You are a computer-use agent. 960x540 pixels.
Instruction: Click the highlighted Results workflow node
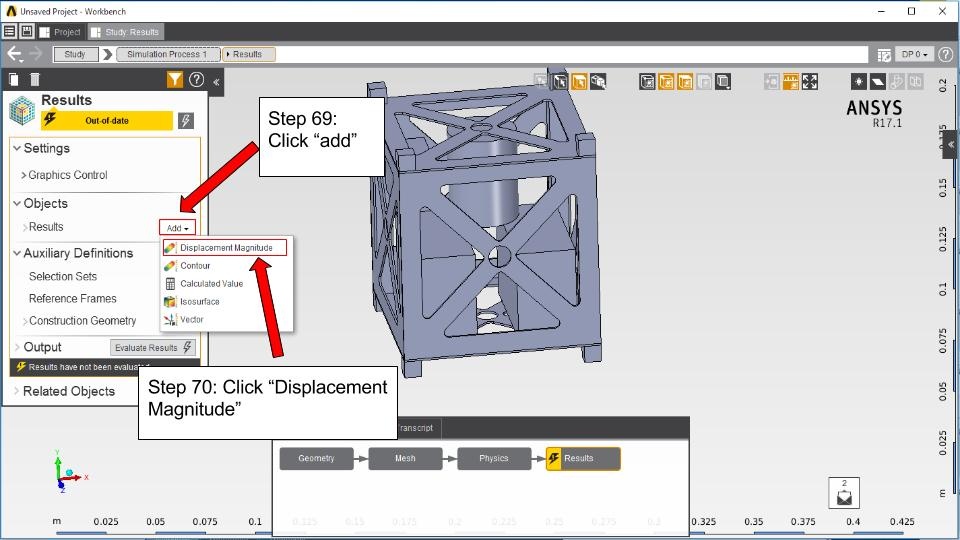click(x=583, y=459)
